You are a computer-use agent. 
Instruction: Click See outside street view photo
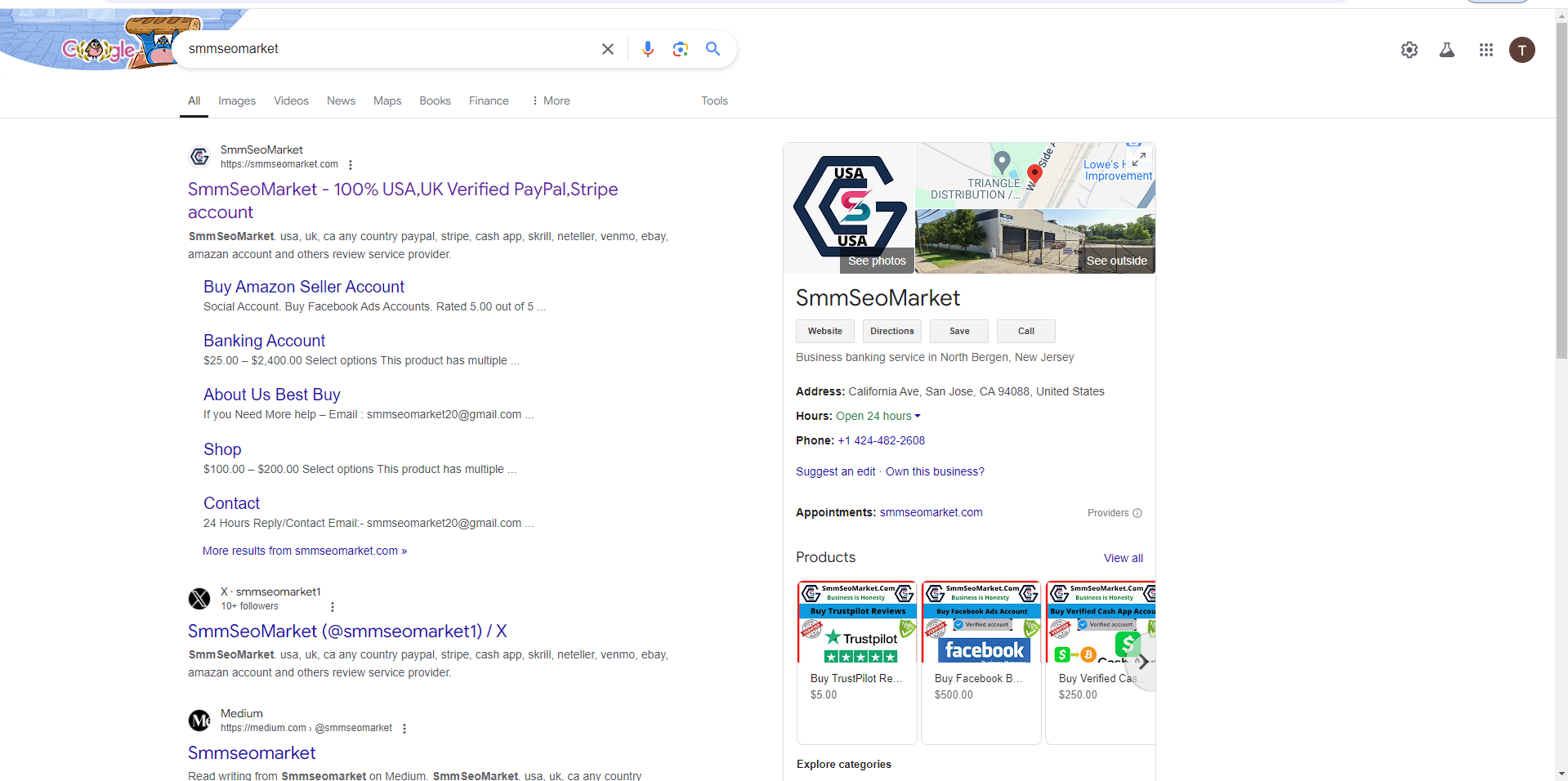(x=1116, y=261)
